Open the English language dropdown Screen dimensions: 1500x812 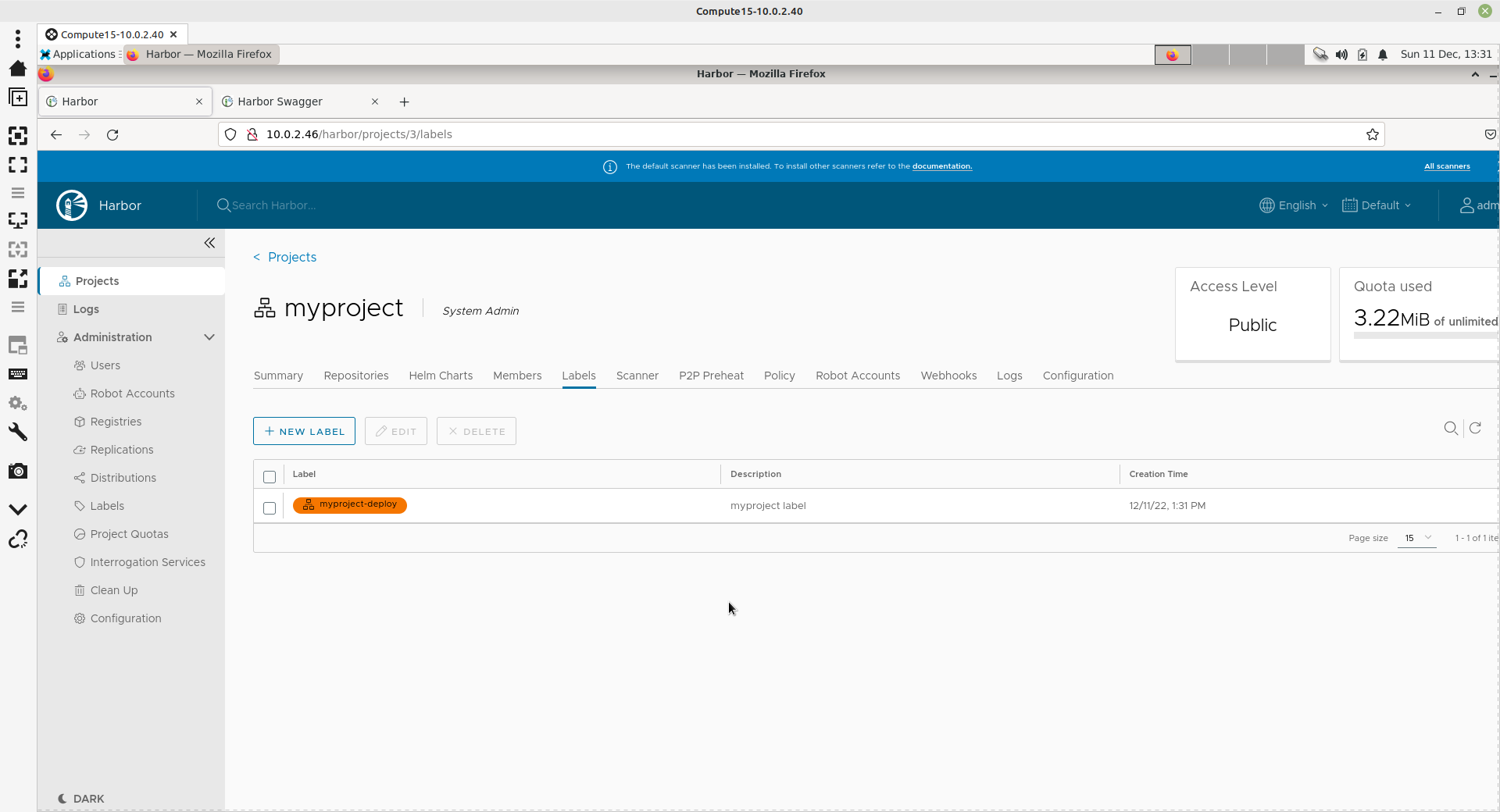1294,205
